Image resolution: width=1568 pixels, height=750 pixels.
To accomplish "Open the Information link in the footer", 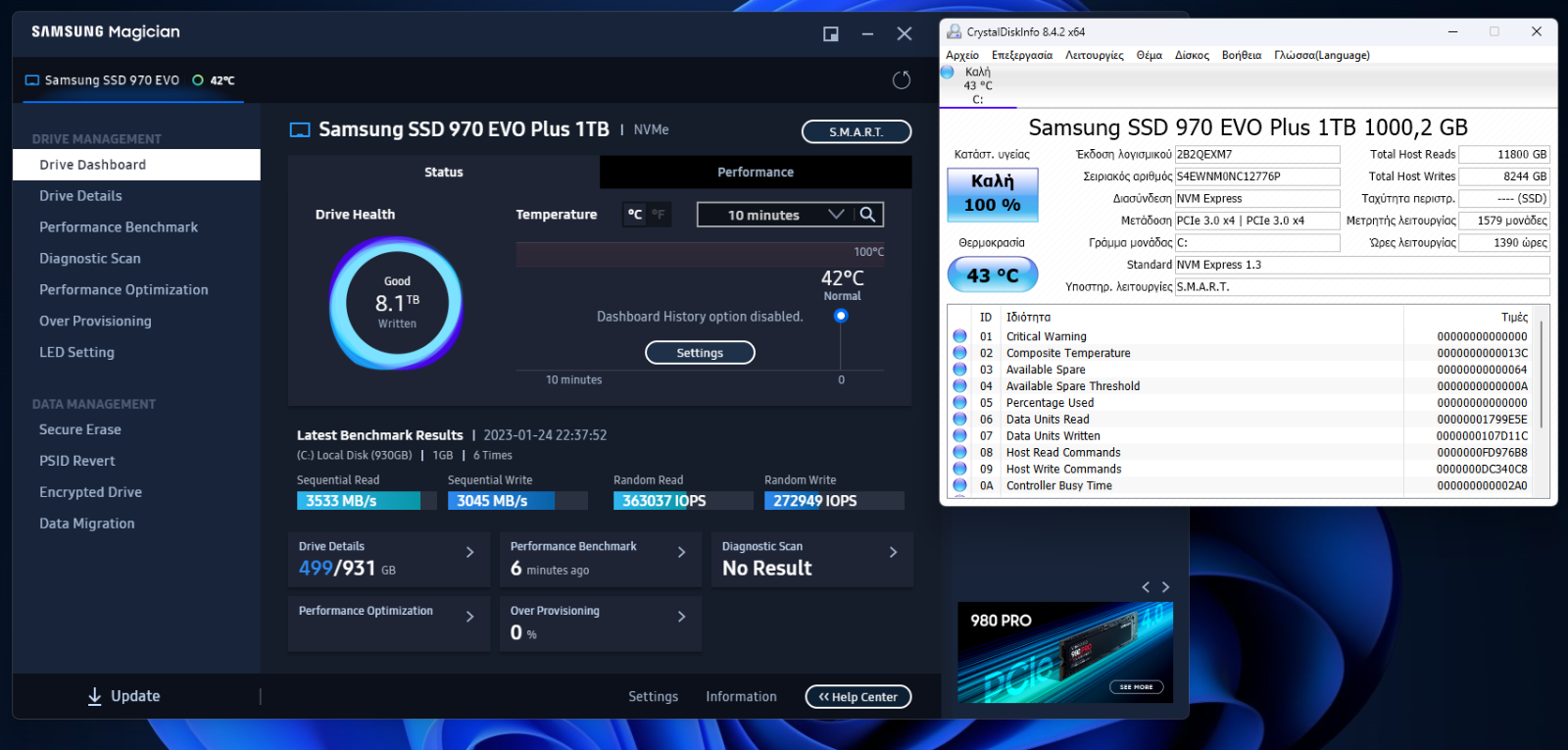I will [x=741, y=697].
